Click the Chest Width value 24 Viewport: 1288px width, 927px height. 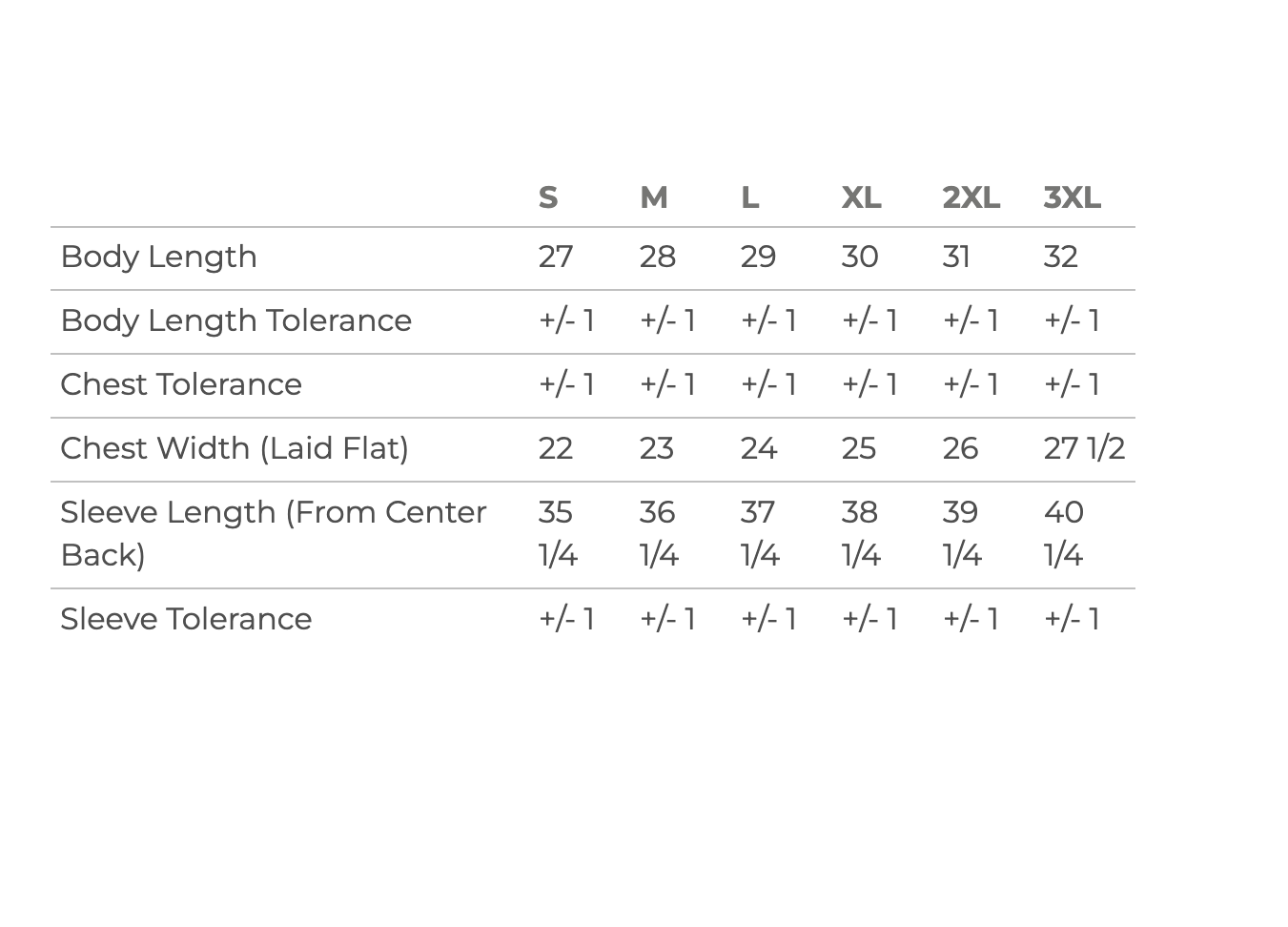click(759, 448)
